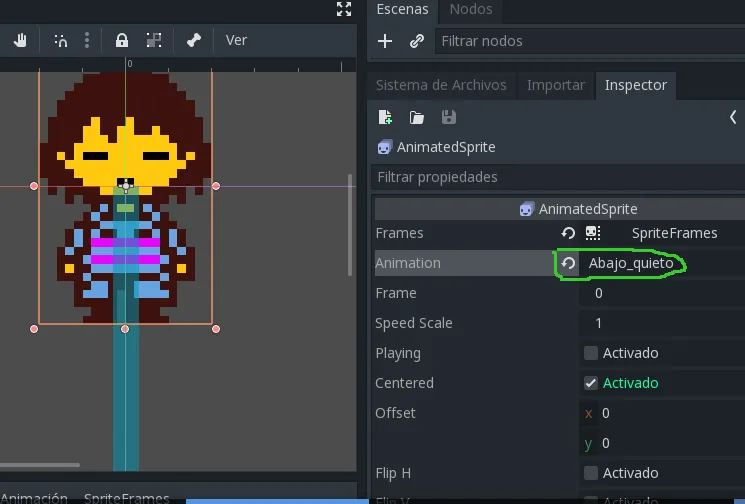Save resource with floppy disk icon
745x504 pixels.
point(449,117)
